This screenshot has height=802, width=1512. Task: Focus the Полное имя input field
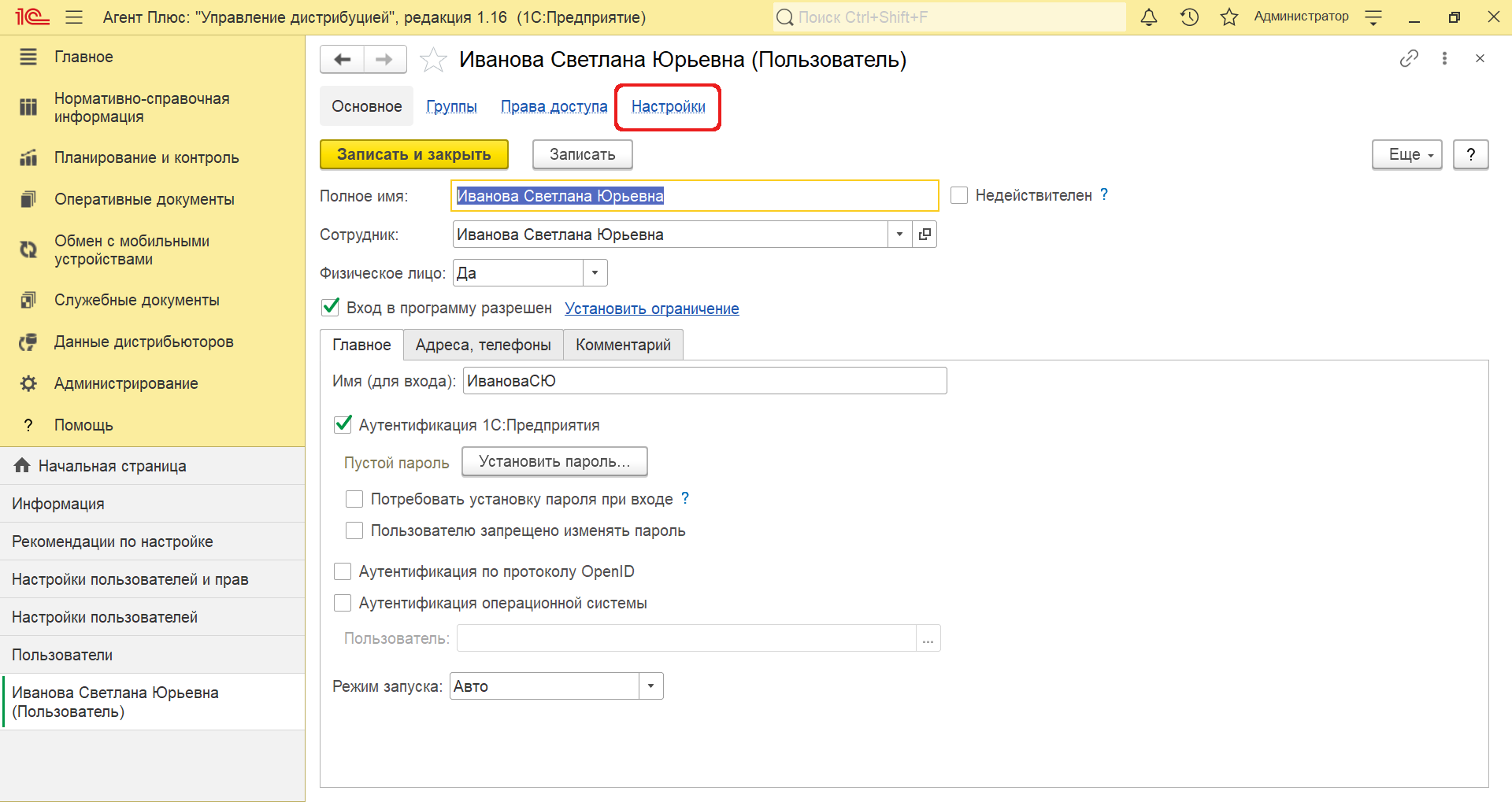(x=695, y=195)
